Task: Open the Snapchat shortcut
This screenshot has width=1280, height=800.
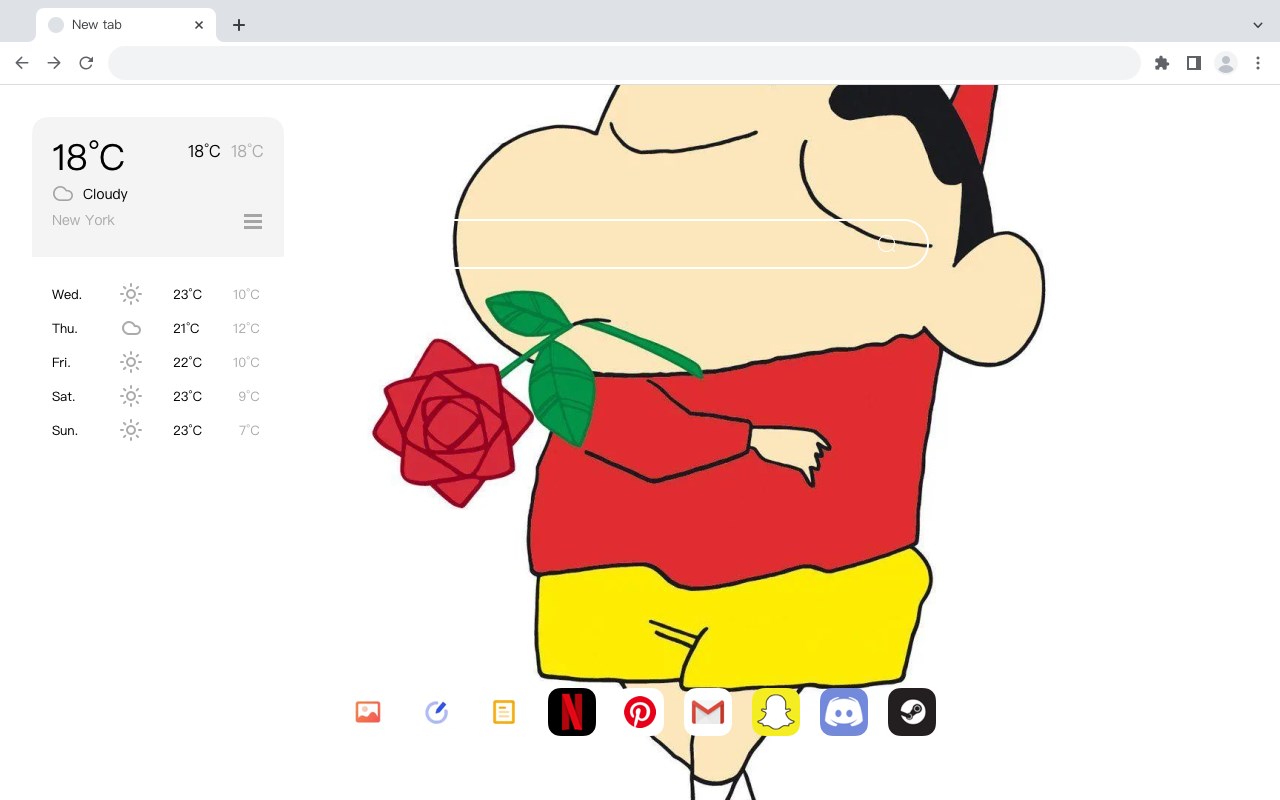Action: tap(776, 712)
